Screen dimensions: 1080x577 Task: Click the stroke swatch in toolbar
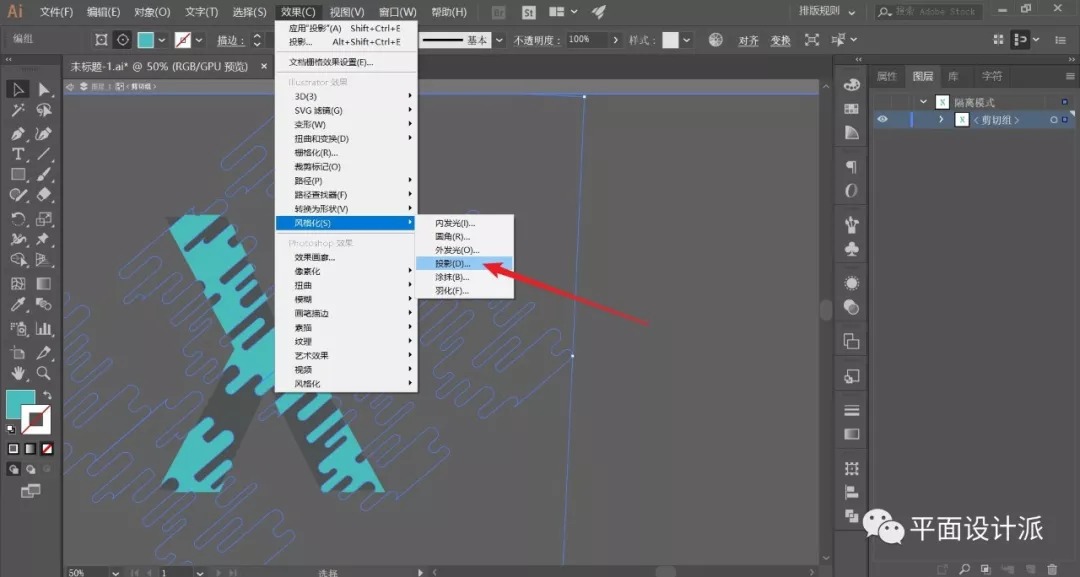pyautogui.click(x=37, y=419)
